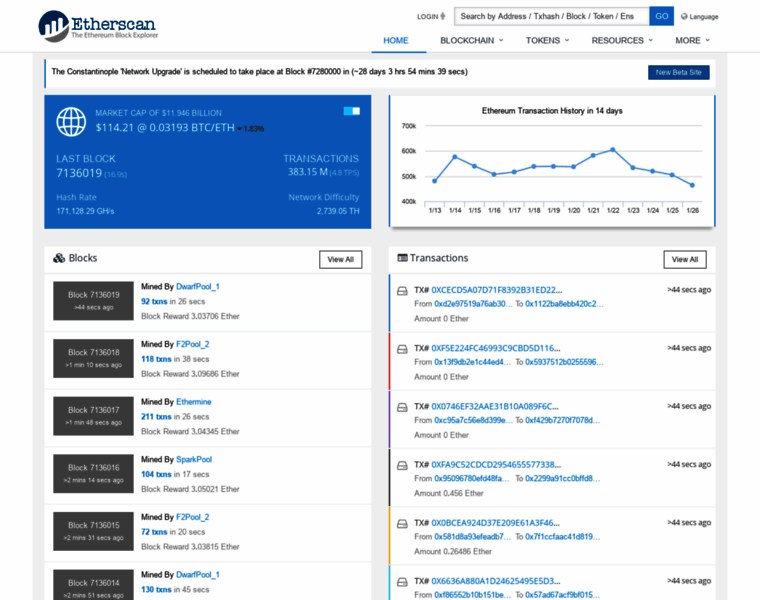Focus the search by address input field
Screen dimensions: 760x600
(552, 16)
